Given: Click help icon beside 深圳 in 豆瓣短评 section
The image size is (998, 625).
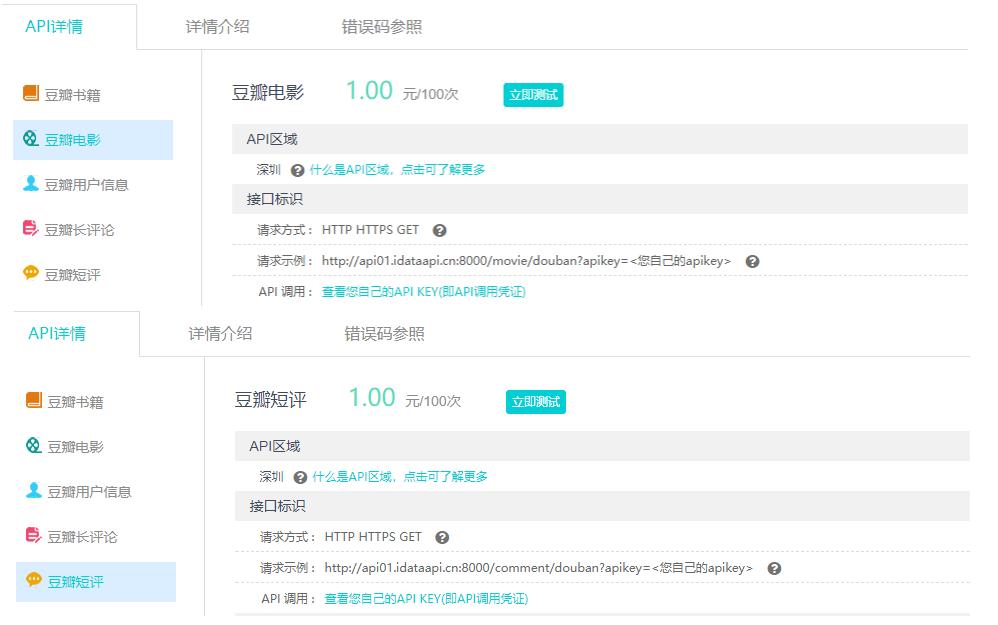Looking at the screenshot, I should coord(300,477).
